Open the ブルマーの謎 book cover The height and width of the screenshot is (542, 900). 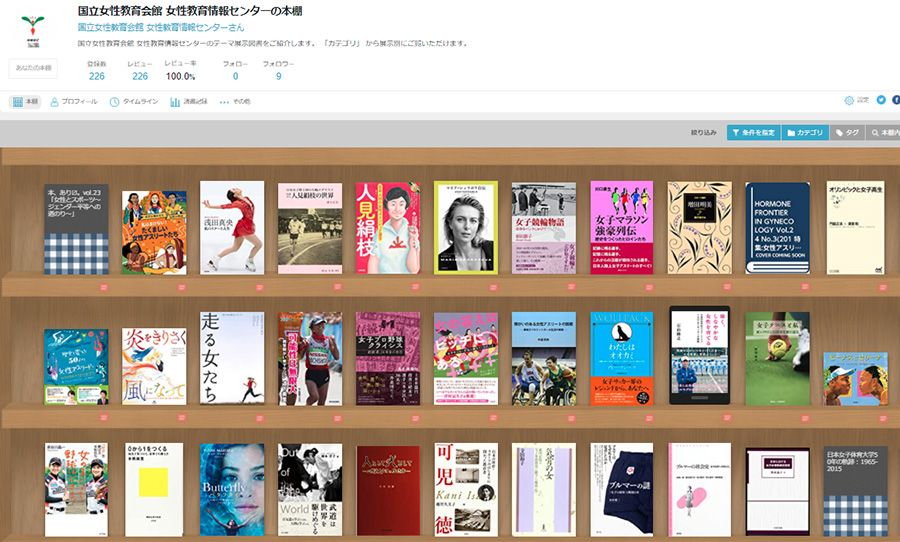pos(622,490)
